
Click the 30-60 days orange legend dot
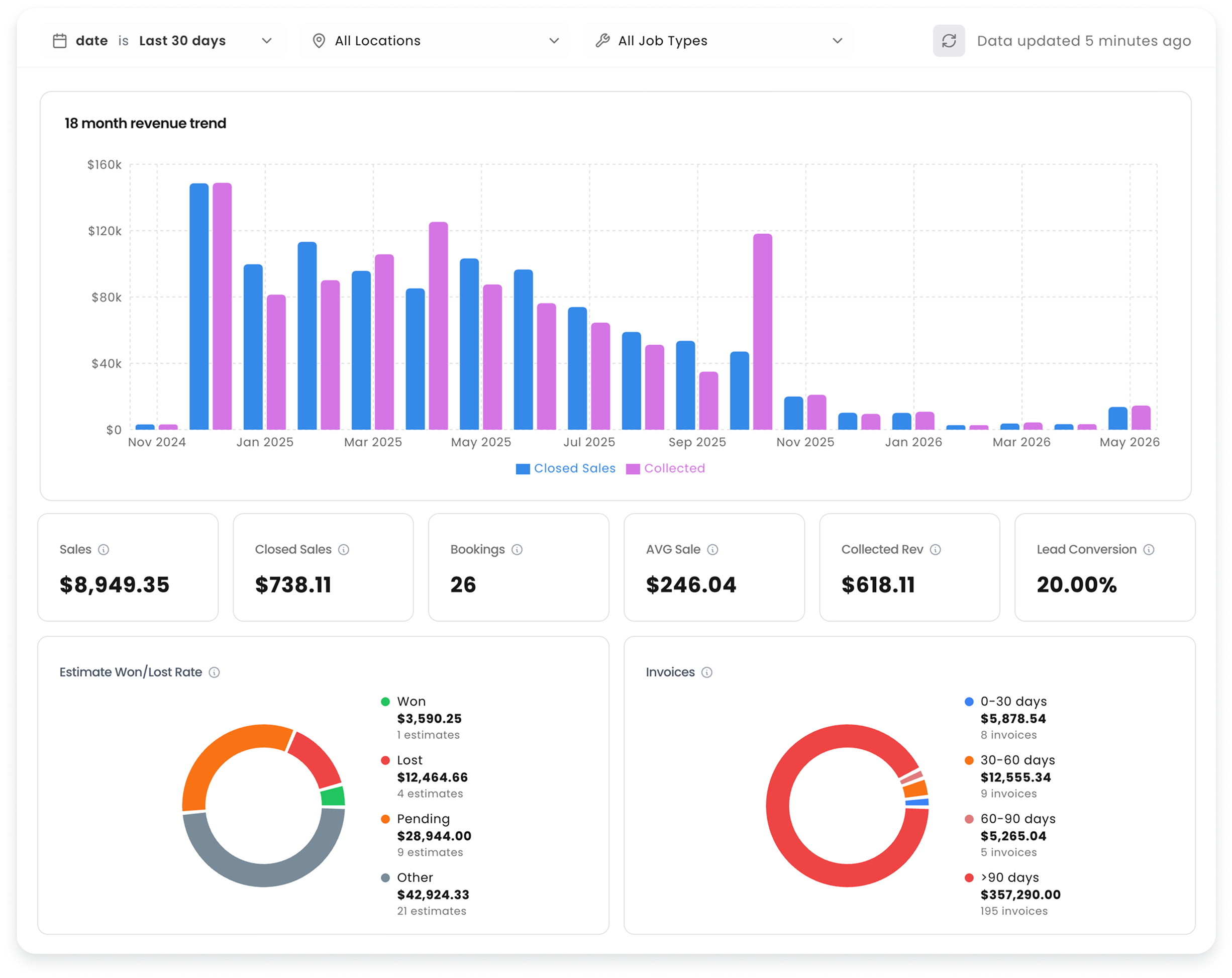(x=969, y=760)
